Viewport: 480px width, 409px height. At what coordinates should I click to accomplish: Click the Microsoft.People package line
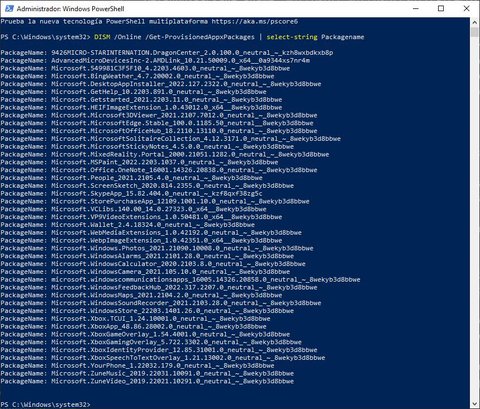131,178
